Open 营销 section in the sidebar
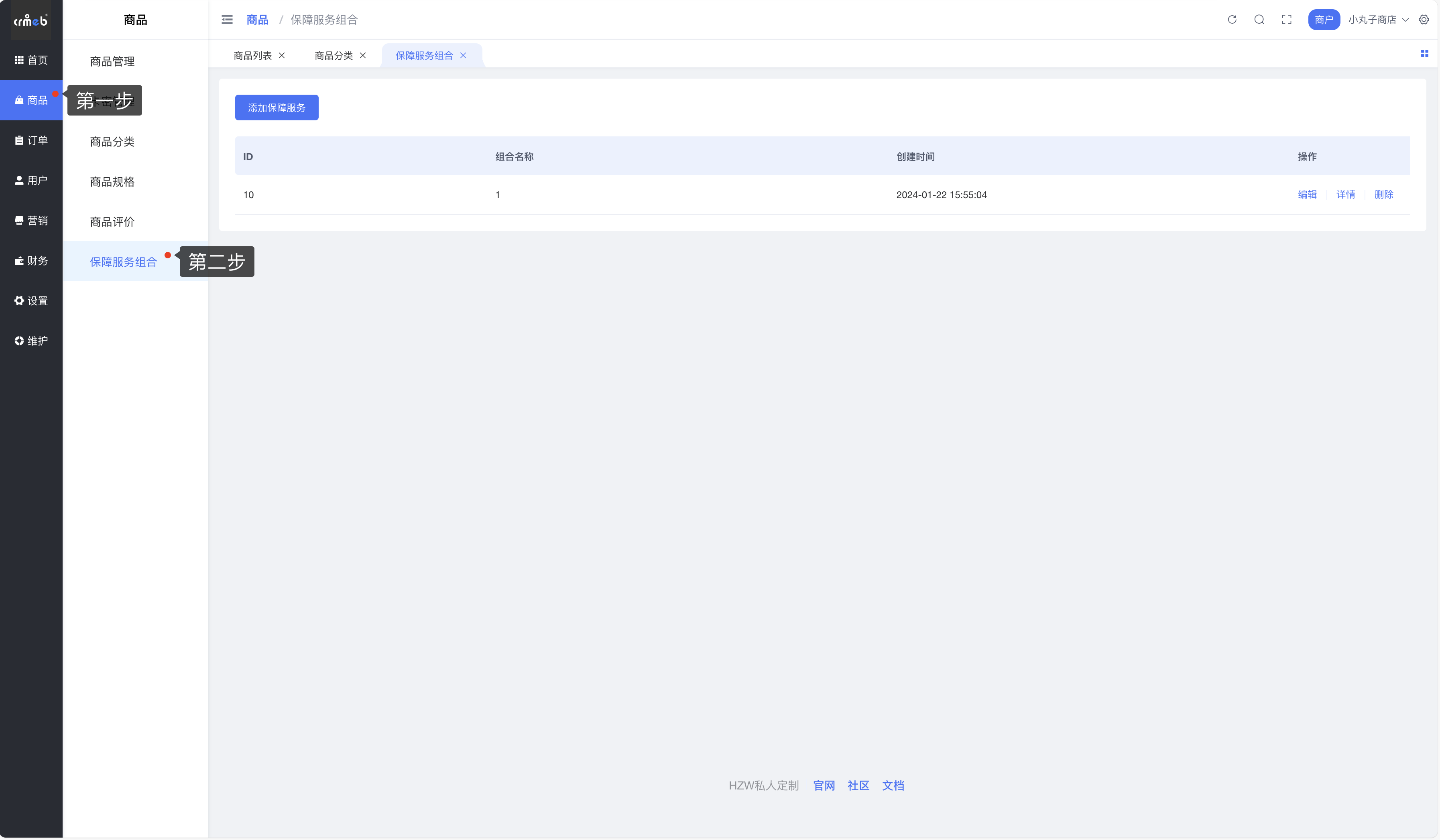This screenshot has height=840, width=1440. (31, 220)
